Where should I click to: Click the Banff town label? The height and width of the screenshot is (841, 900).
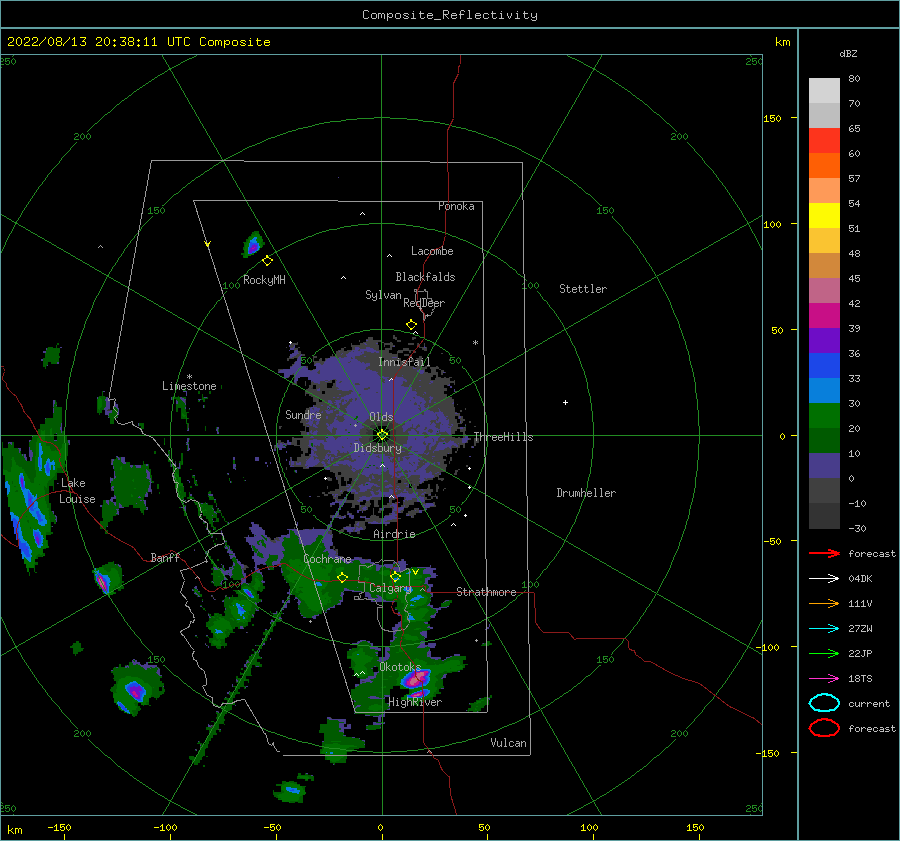165,557
